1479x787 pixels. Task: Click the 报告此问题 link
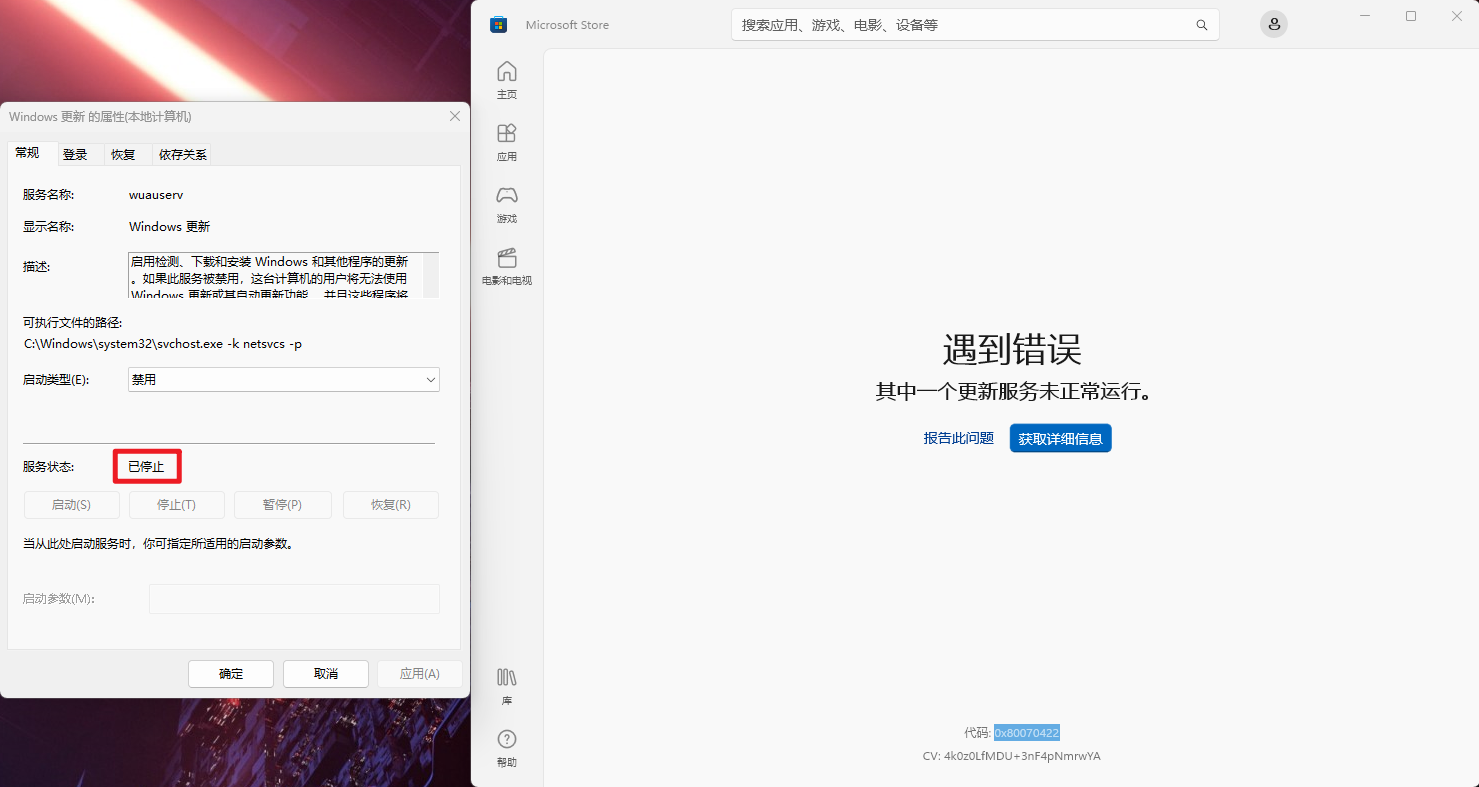958,437
